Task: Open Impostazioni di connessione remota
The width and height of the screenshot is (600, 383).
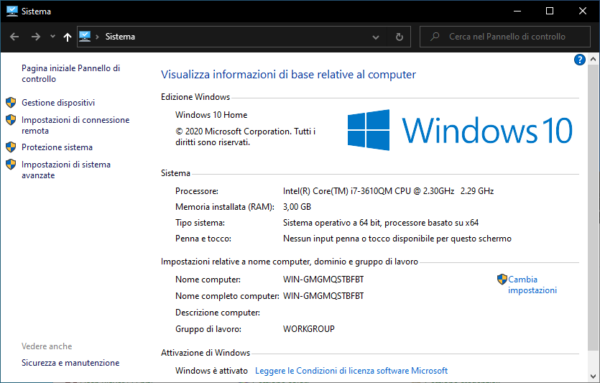Action: click(75, 125)
